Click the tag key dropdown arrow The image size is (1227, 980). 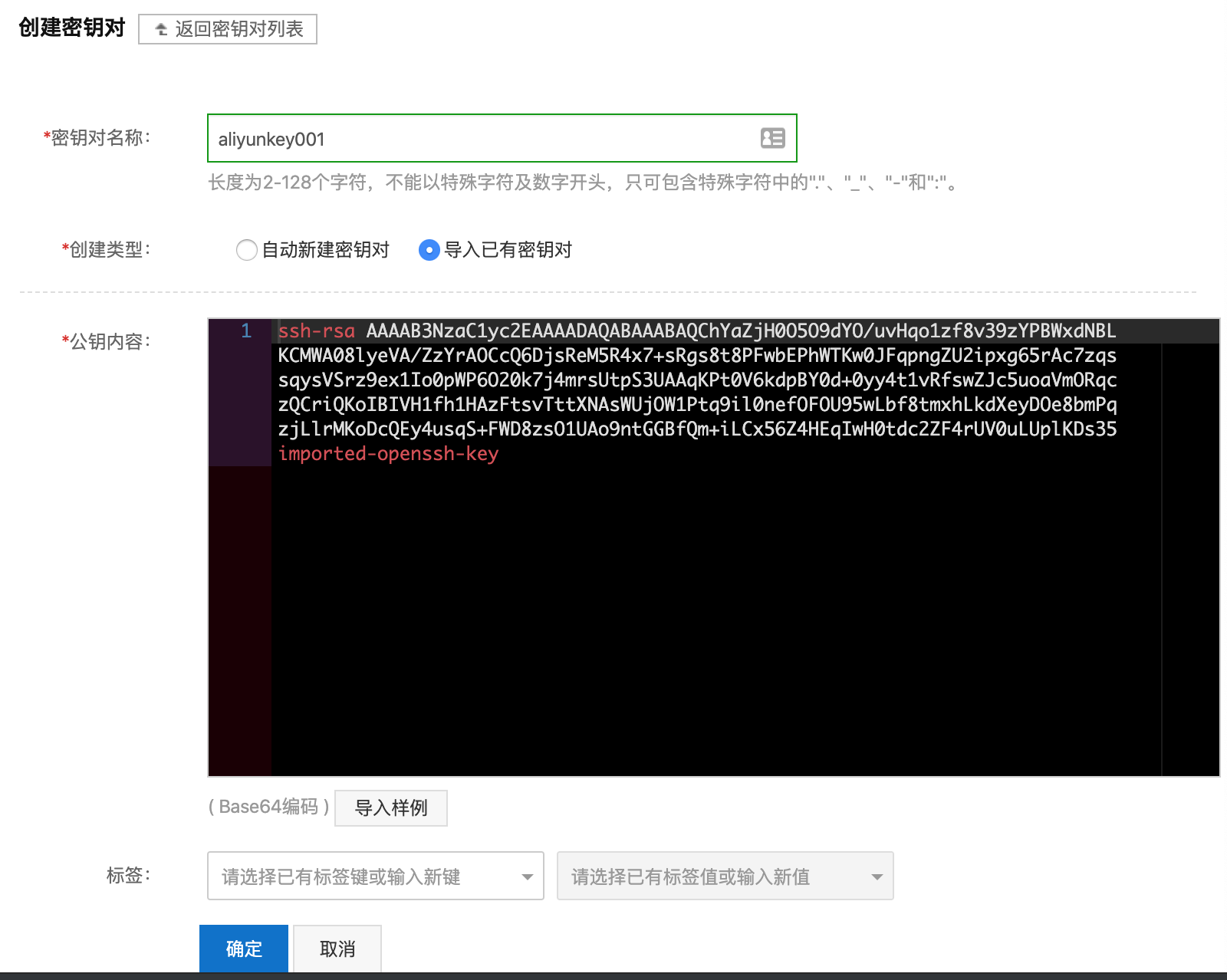tap(528, 876)
